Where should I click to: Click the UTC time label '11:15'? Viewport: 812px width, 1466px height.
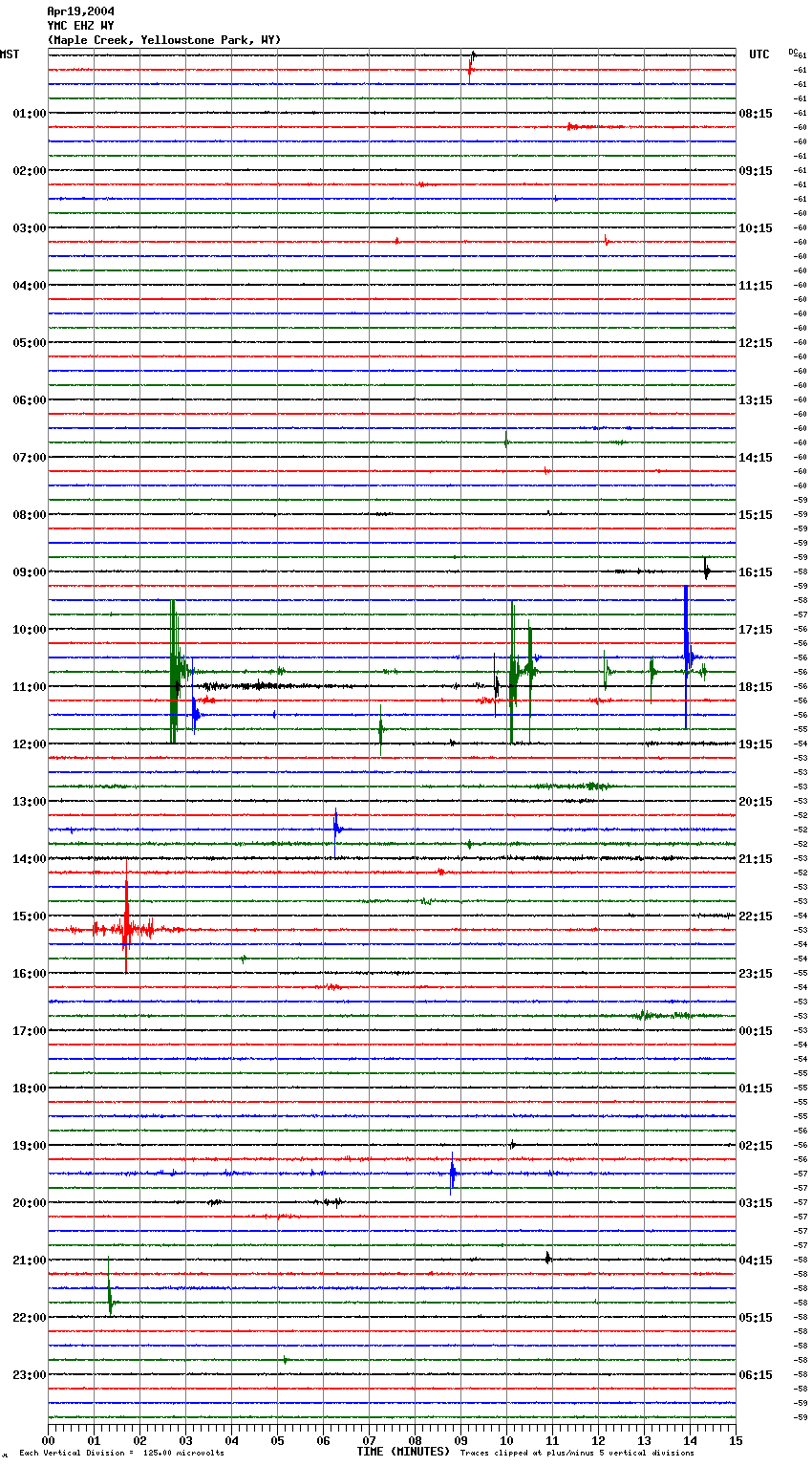[756, 286]
